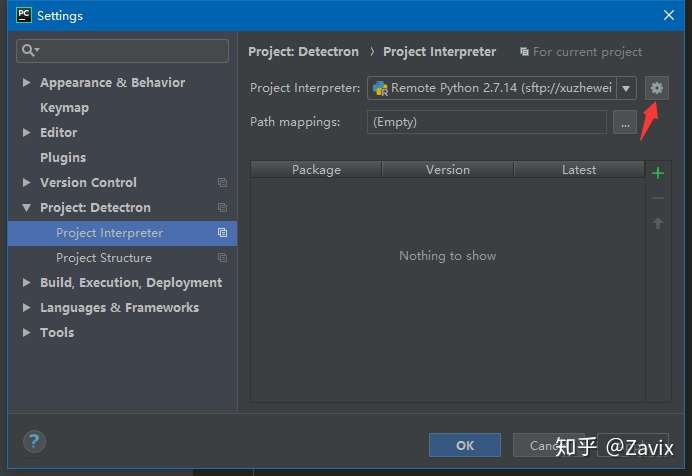Click the search magnifier icon

tap(30, 50)
